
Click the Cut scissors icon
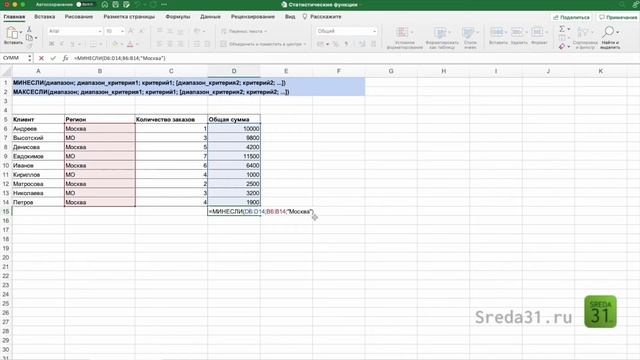tap(29, 29)
